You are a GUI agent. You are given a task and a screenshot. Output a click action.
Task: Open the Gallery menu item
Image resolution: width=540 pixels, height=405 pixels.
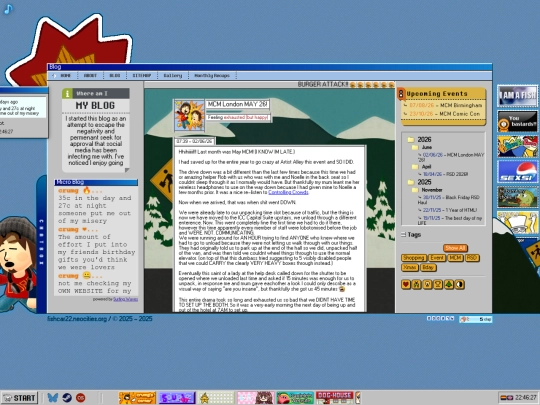tap(173, 75)
